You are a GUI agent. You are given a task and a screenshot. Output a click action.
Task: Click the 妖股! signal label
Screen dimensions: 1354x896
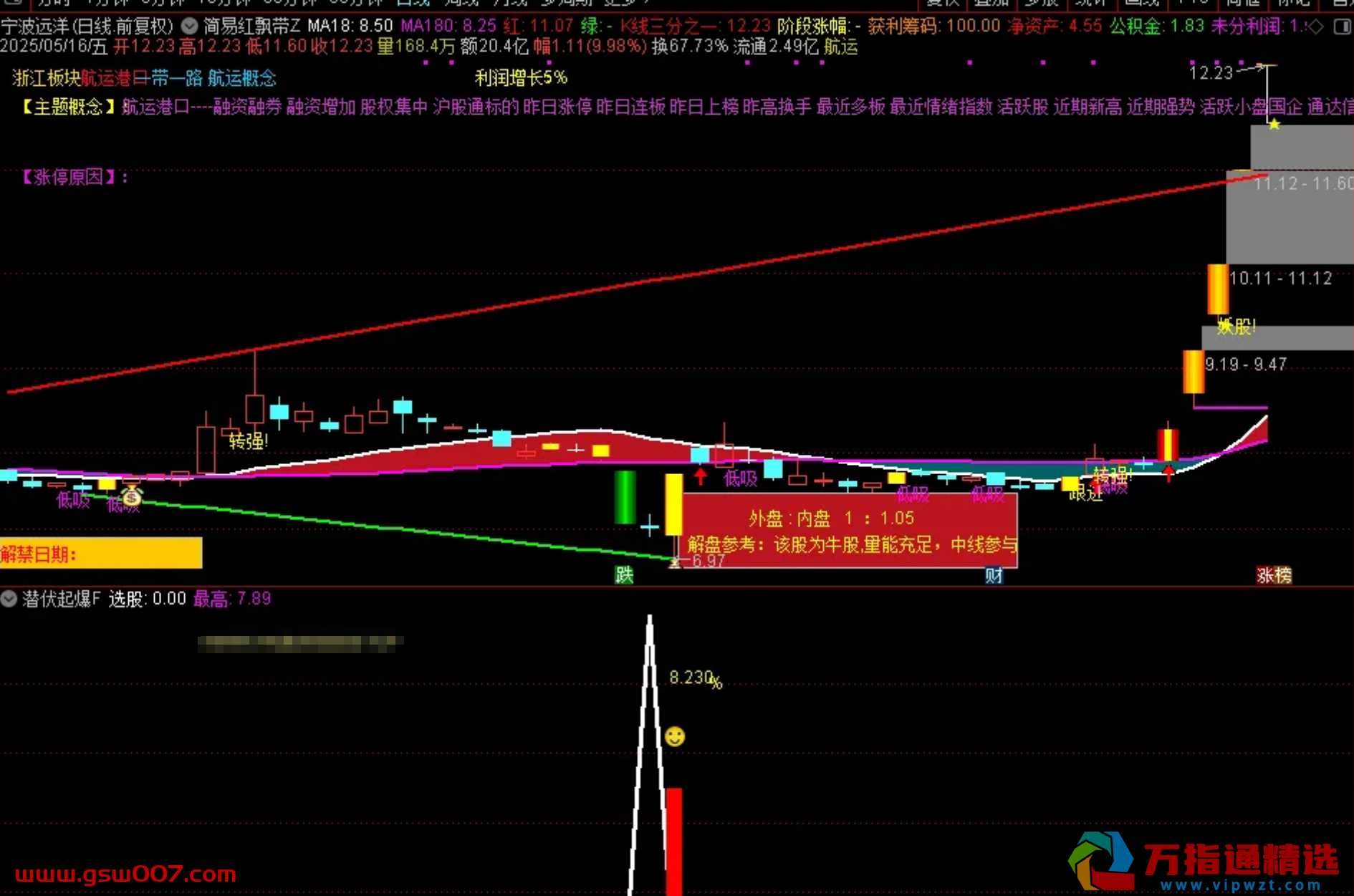[1237, 327]
